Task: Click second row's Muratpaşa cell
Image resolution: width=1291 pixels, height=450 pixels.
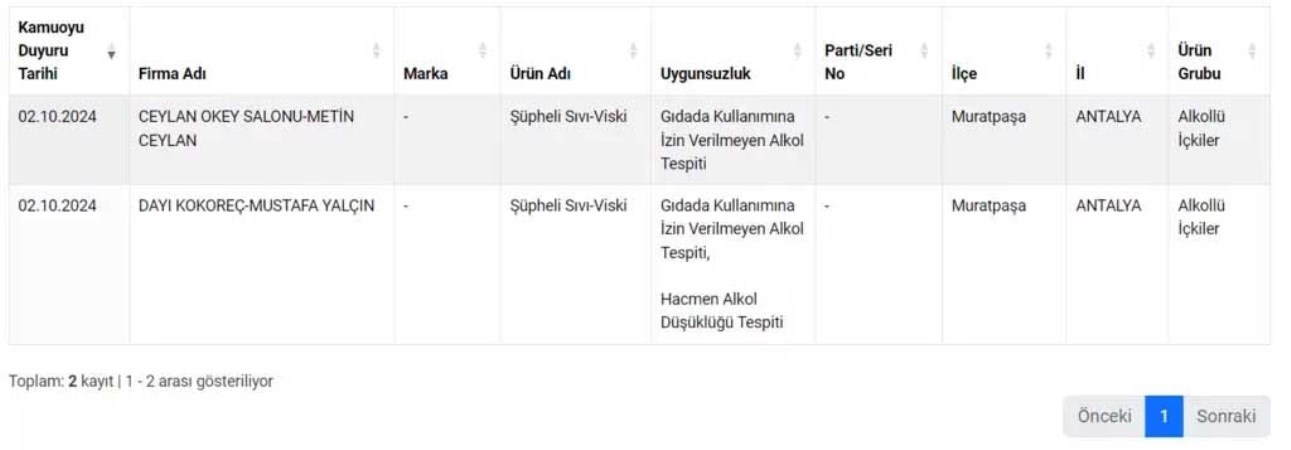Action: [x=988, y=206]
